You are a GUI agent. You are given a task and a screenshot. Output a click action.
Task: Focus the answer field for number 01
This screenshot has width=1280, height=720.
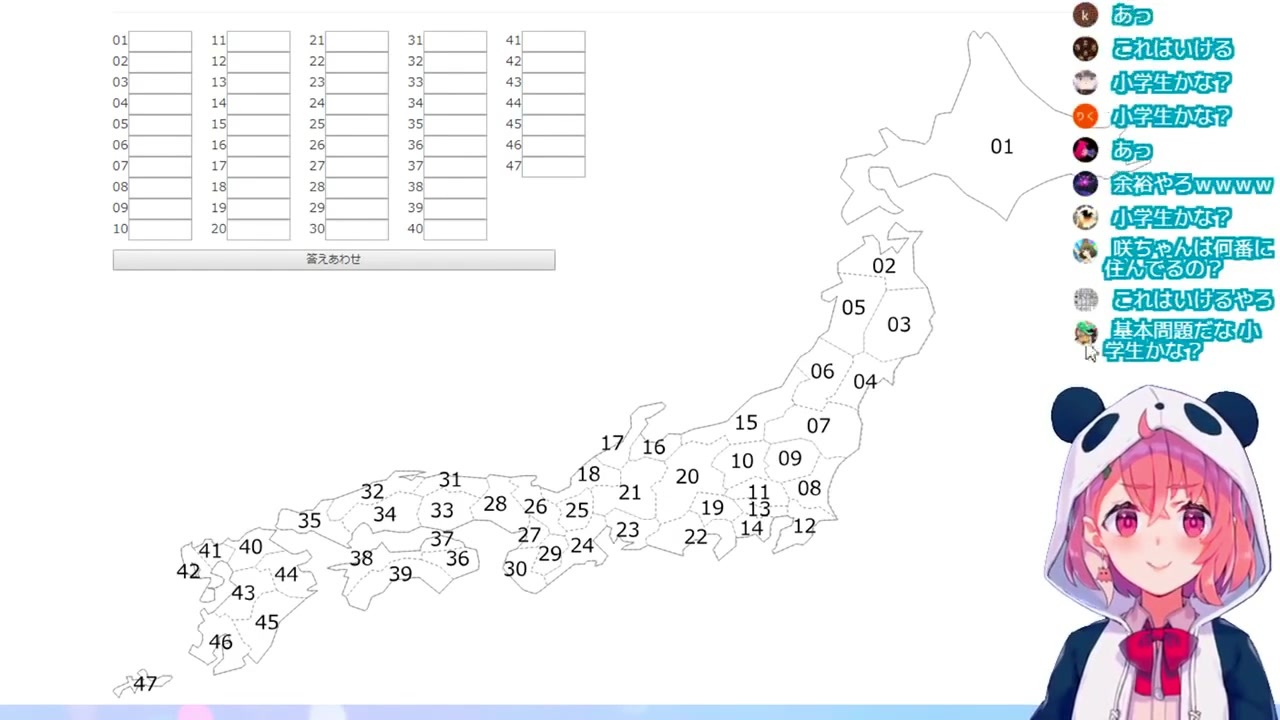(160, 41)
